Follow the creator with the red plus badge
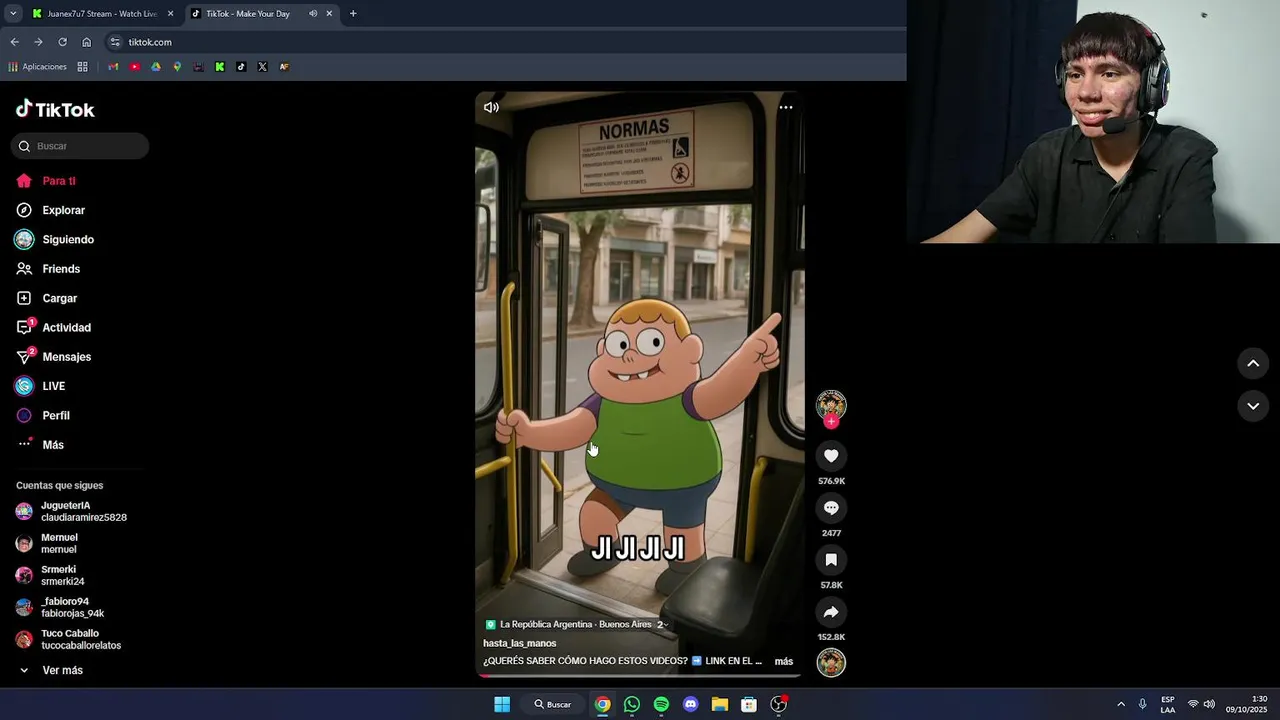 click(831, 422)
